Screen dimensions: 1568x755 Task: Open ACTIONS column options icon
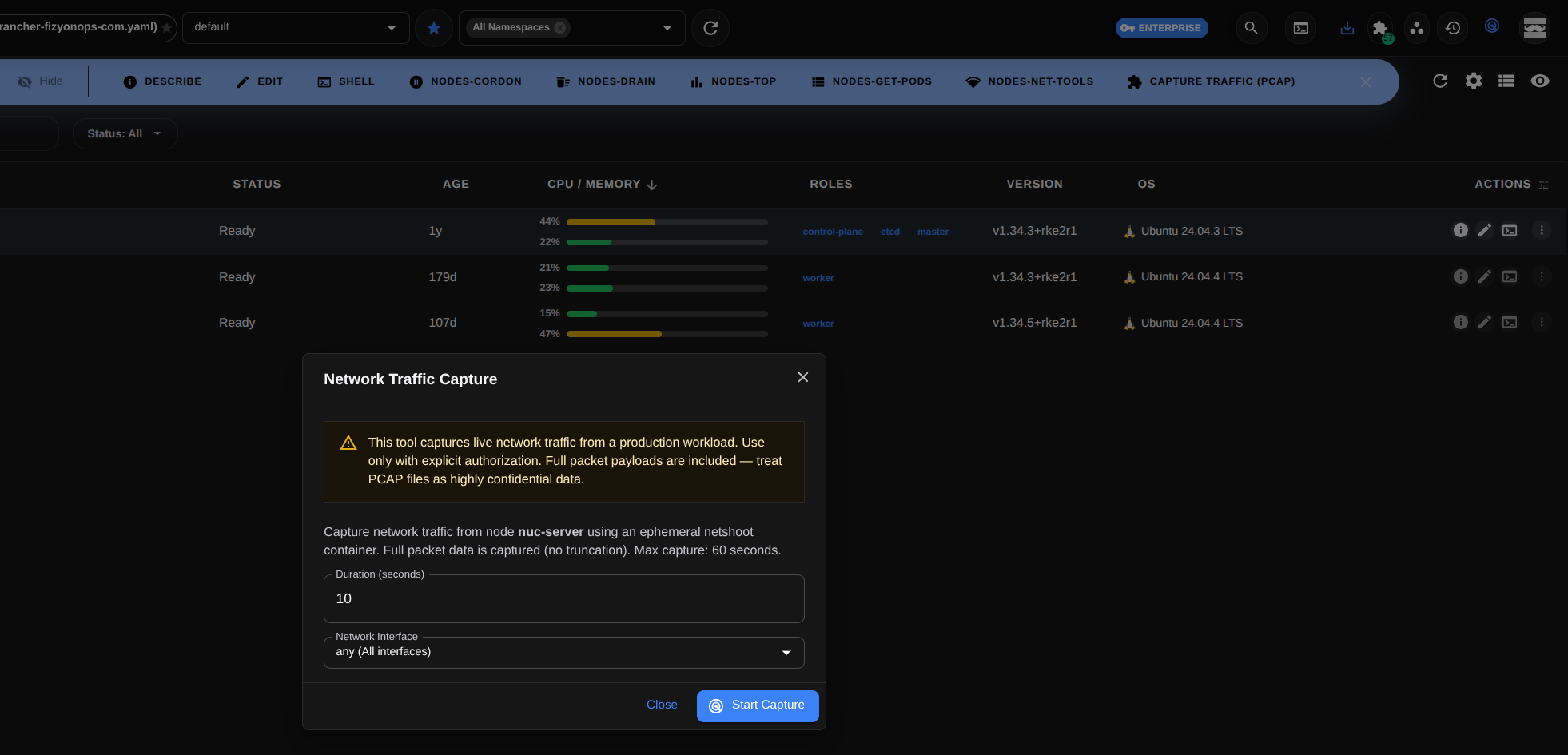click(1544, 185)
